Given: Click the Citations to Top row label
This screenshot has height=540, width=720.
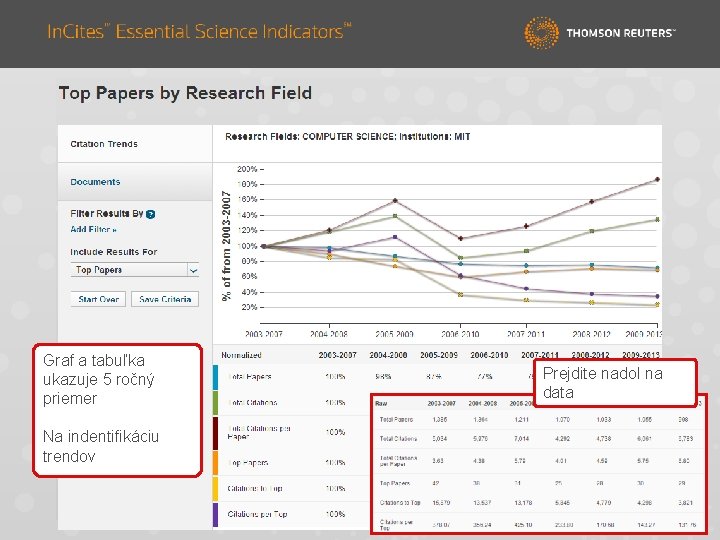Looking at the screenshot, I should coord(255,489).
